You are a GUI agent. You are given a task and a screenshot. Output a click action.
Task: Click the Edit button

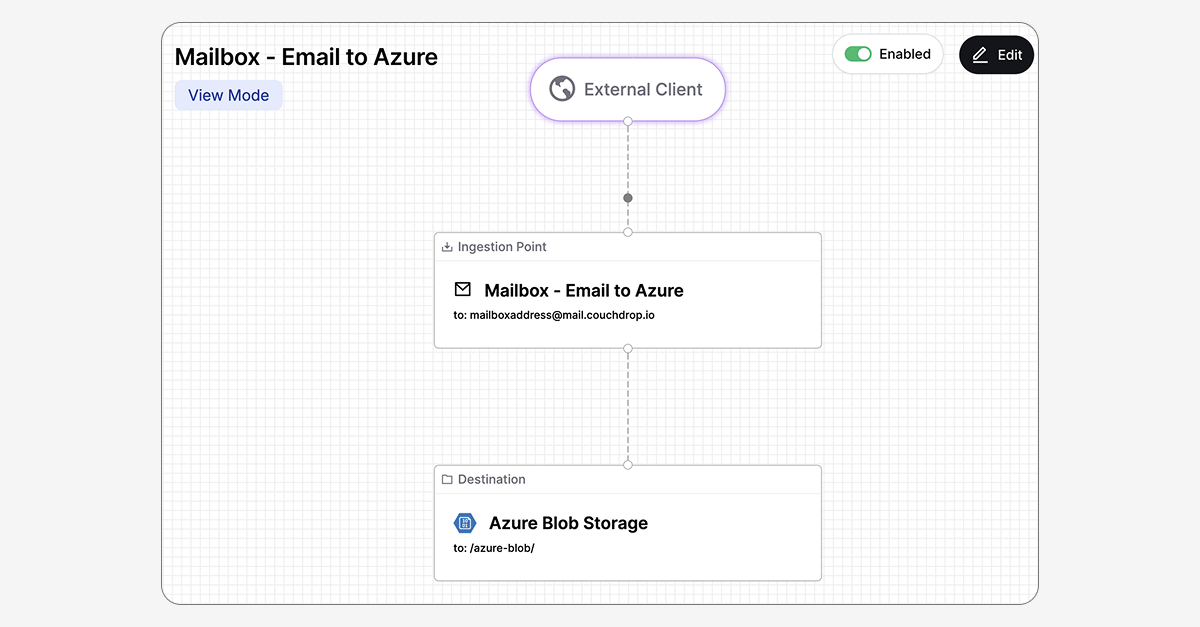click(996, 55)
